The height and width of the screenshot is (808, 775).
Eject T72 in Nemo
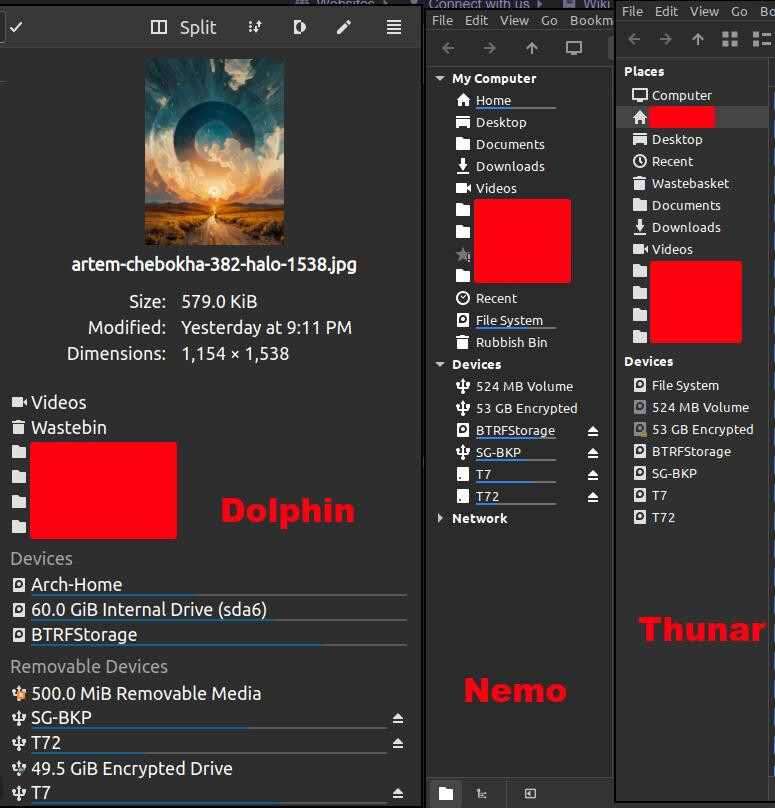[x=593, y=497]
